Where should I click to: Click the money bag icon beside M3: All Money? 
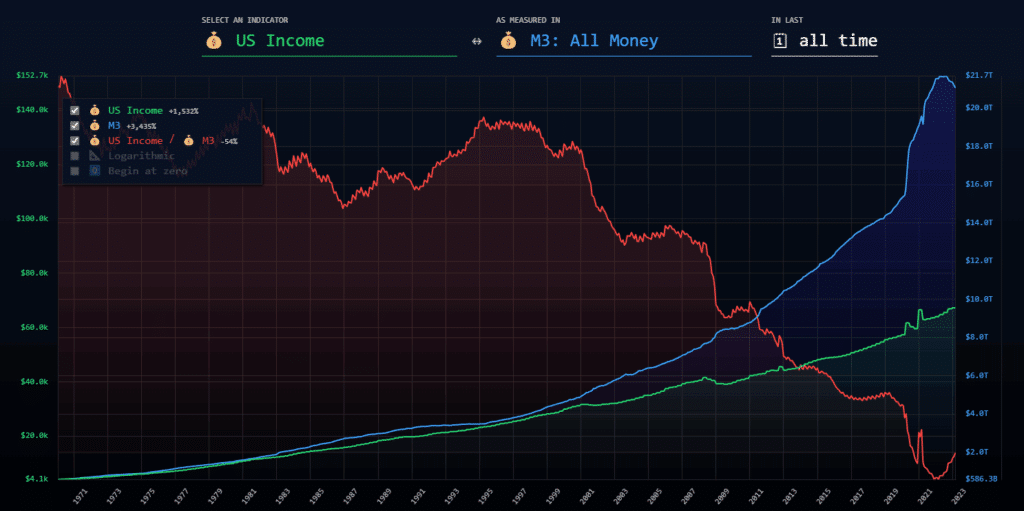point(508,41)
